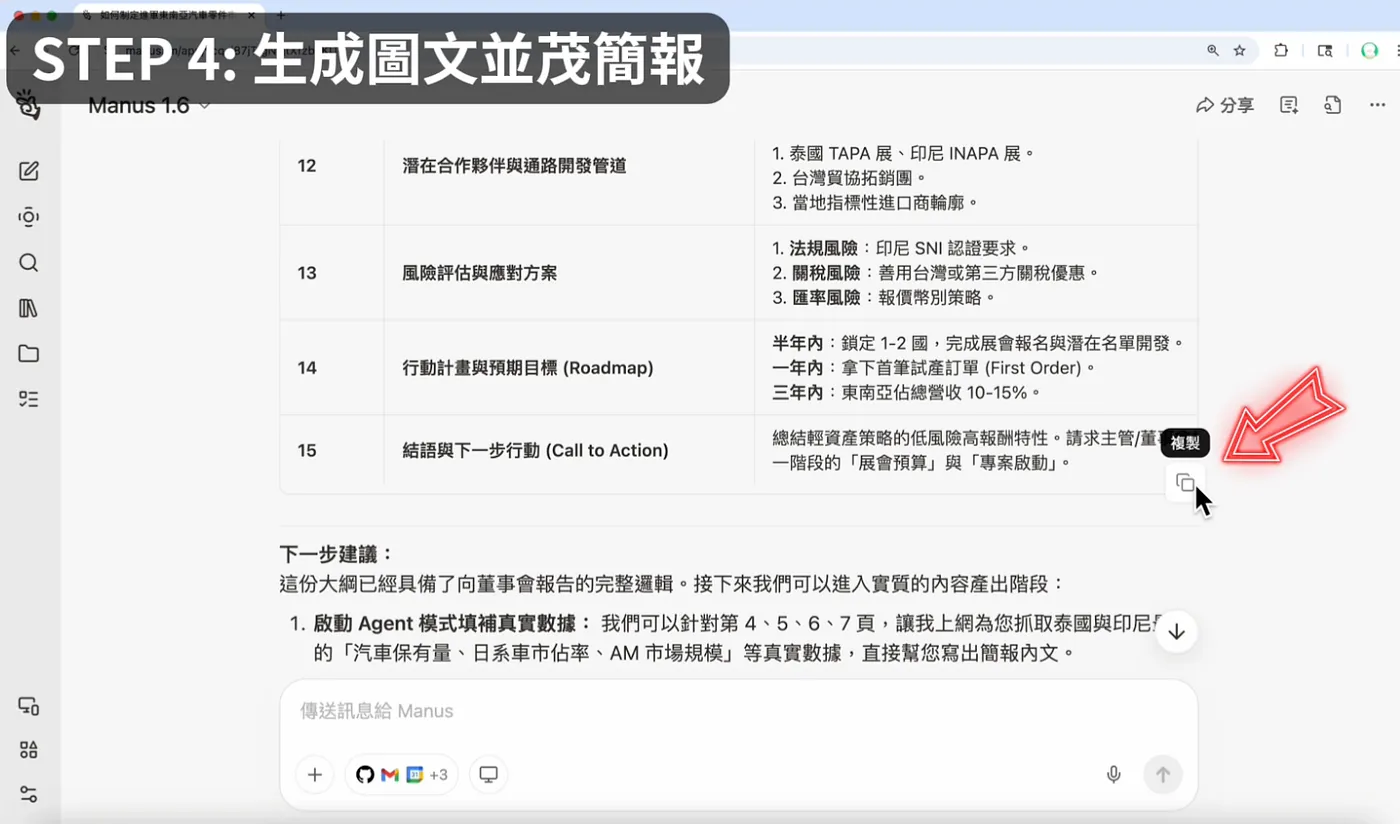
Task: Focus the 傳送訊息給 Manus message field
Action: (x=738, y=711)
